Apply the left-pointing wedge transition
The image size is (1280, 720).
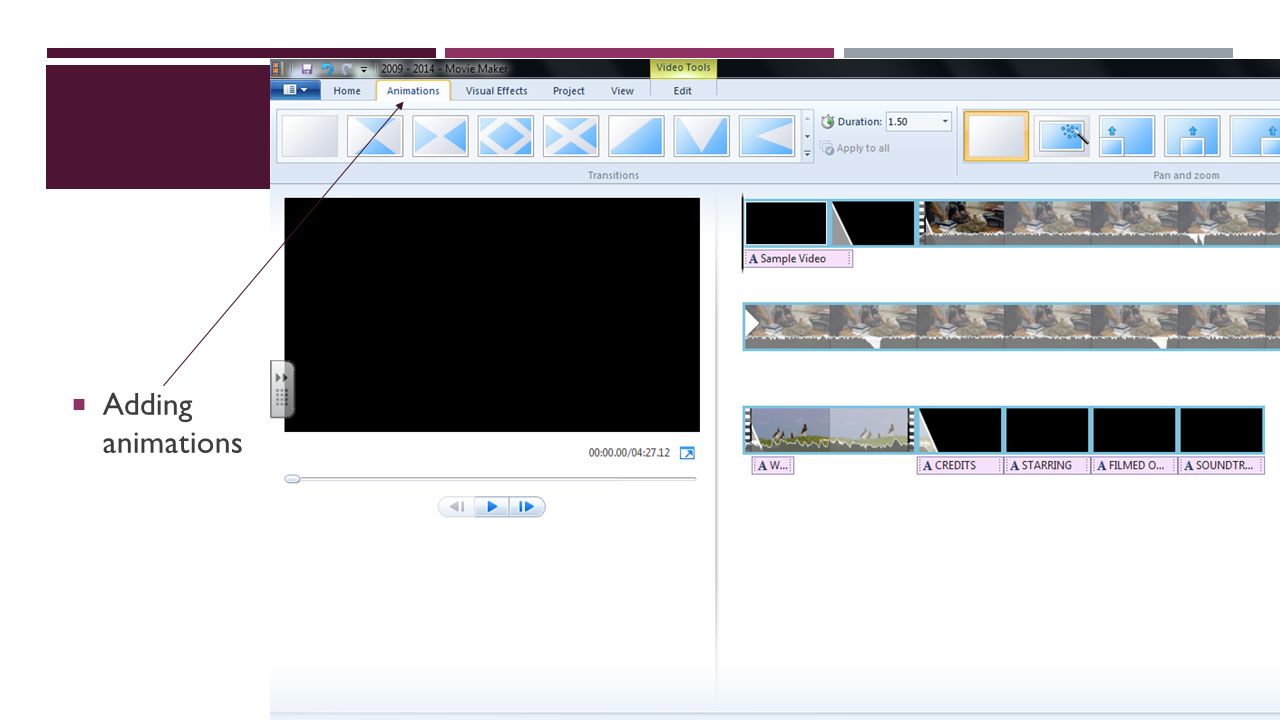767,136
